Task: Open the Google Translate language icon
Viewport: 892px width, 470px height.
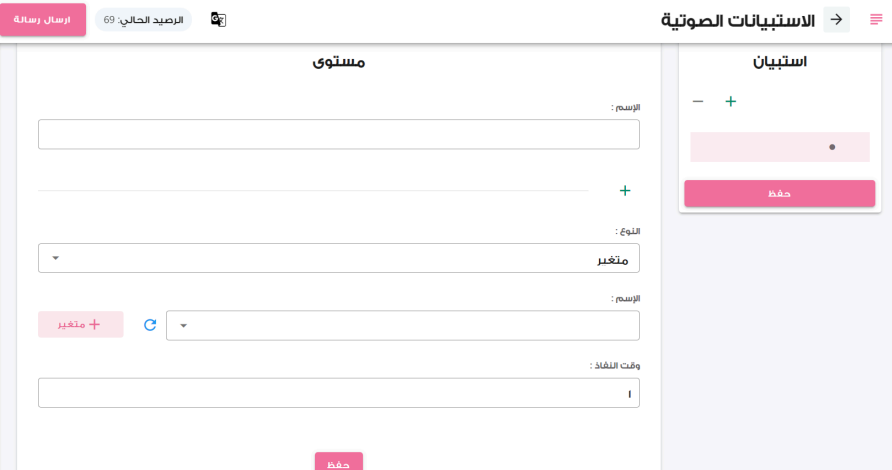Action: [218, 19]
